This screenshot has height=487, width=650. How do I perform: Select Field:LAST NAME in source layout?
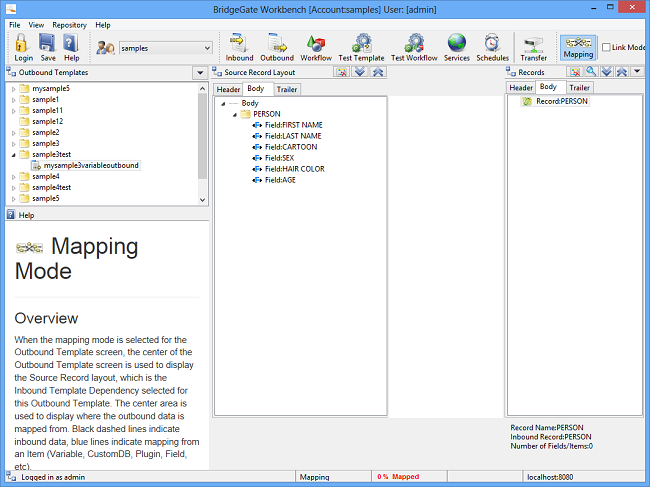click(293, 136)
